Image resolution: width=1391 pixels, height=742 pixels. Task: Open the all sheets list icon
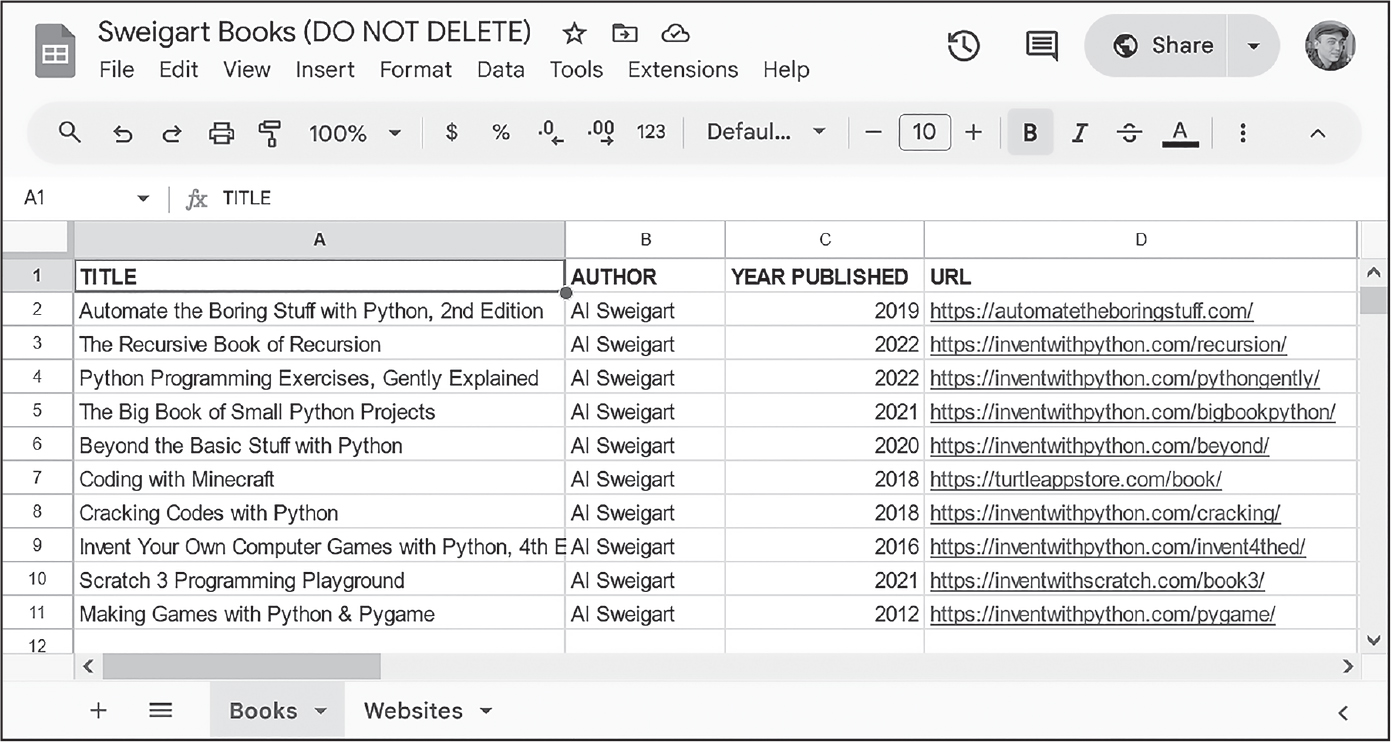tap(161, 711)
